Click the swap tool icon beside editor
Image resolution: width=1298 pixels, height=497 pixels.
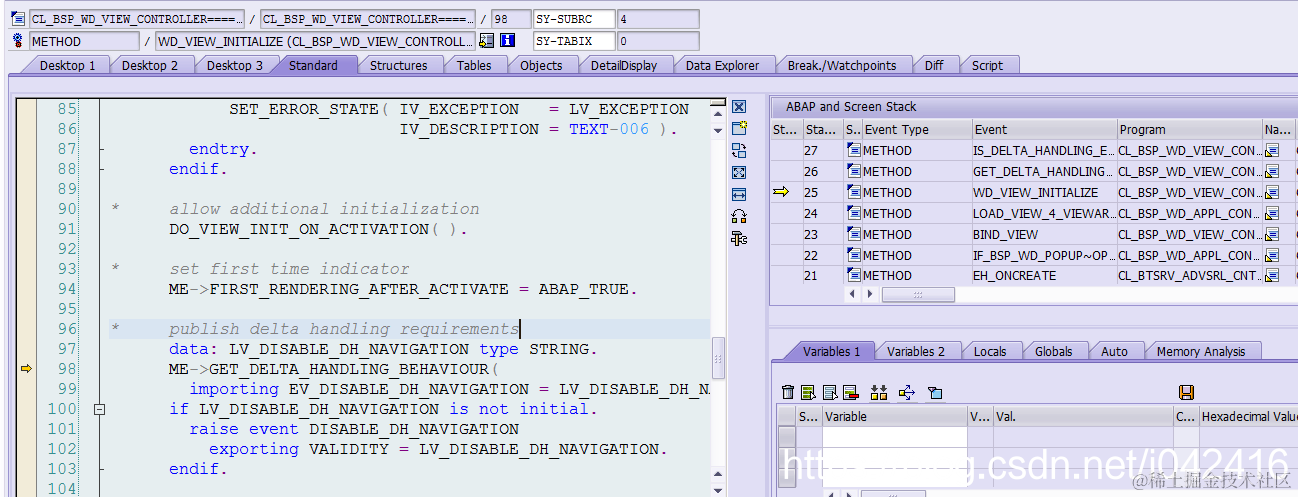point(739,150)
